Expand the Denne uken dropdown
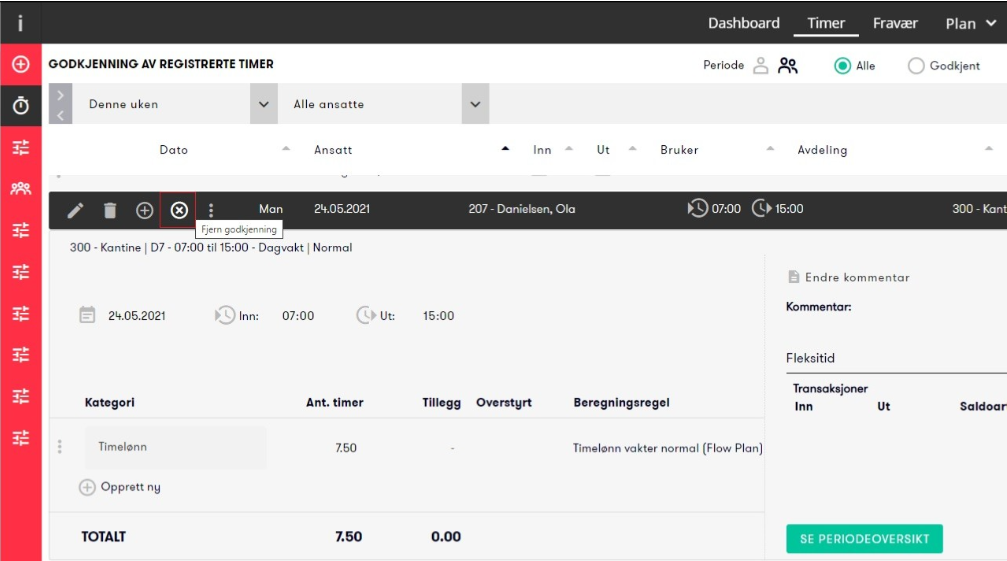The width and height of the screenshot is (1007, 561). [x=263, y=104]
